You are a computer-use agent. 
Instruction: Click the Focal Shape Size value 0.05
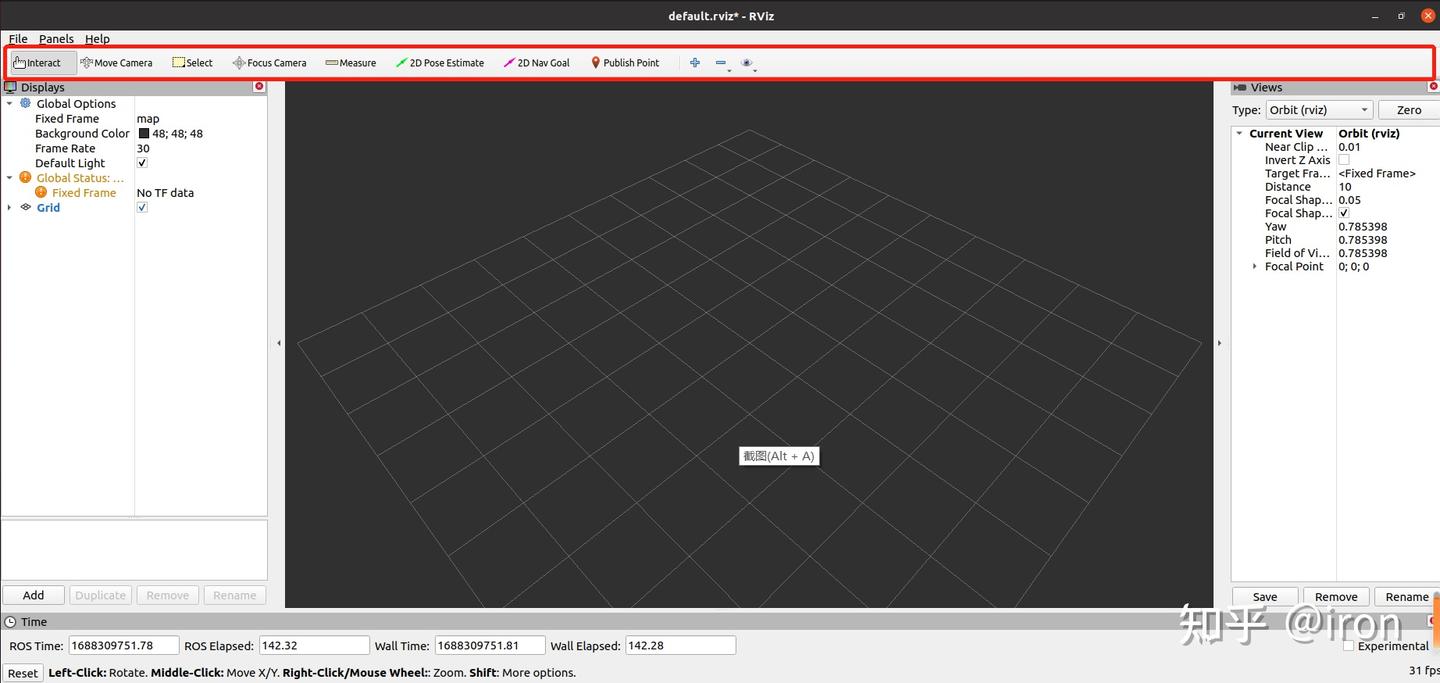coord(1350,200)
